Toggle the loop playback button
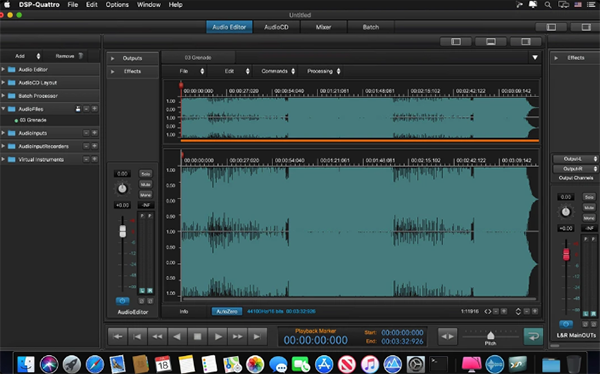Image resolution: width=600 pixels, height=374 pixels. tap(533, 336)
